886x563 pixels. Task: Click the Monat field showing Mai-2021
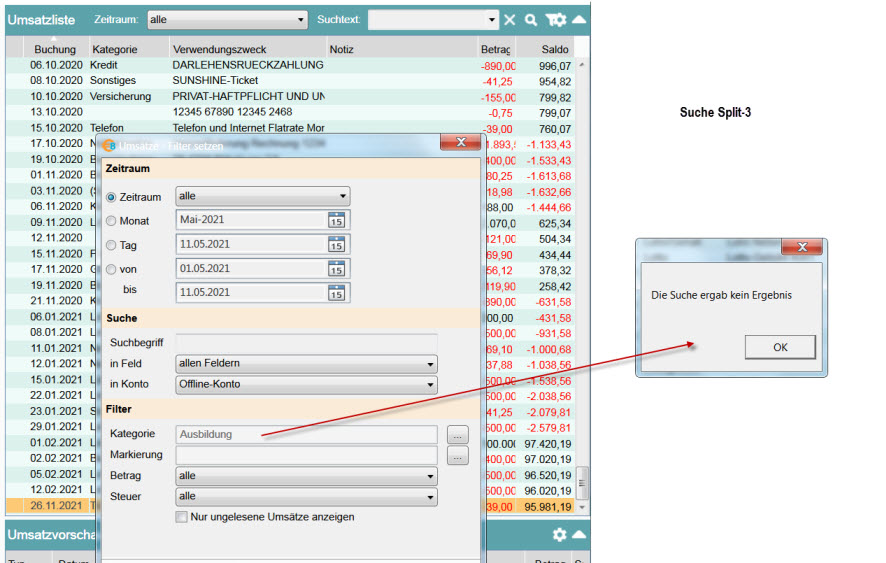[x=251, y=220]
